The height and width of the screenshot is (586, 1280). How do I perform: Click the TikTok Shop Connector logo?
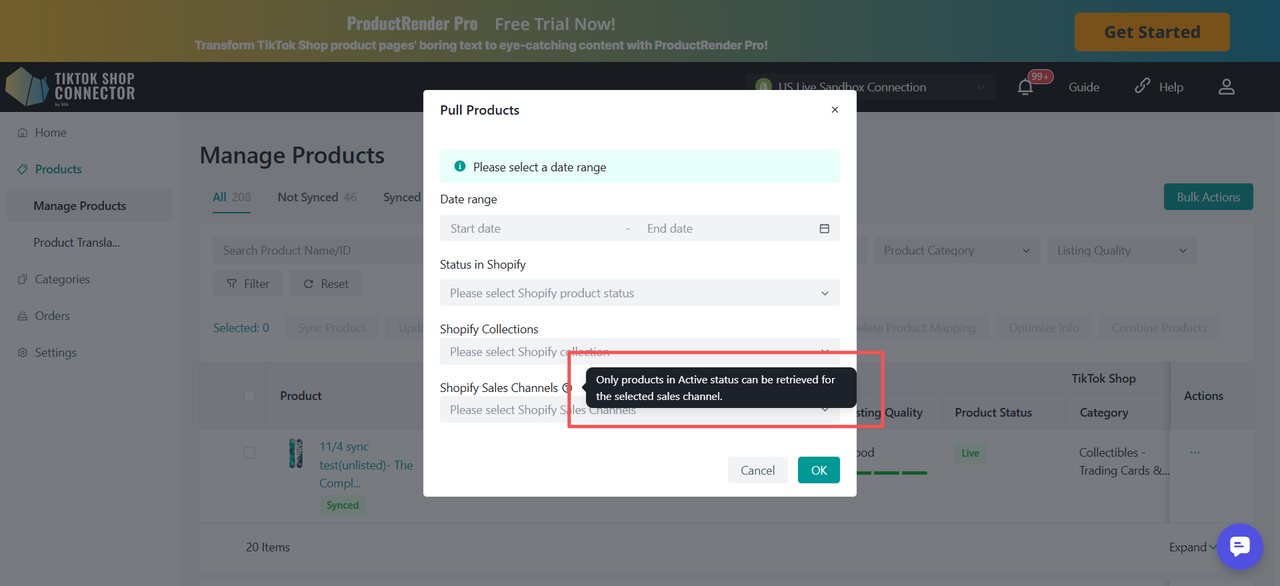[70, 87]
